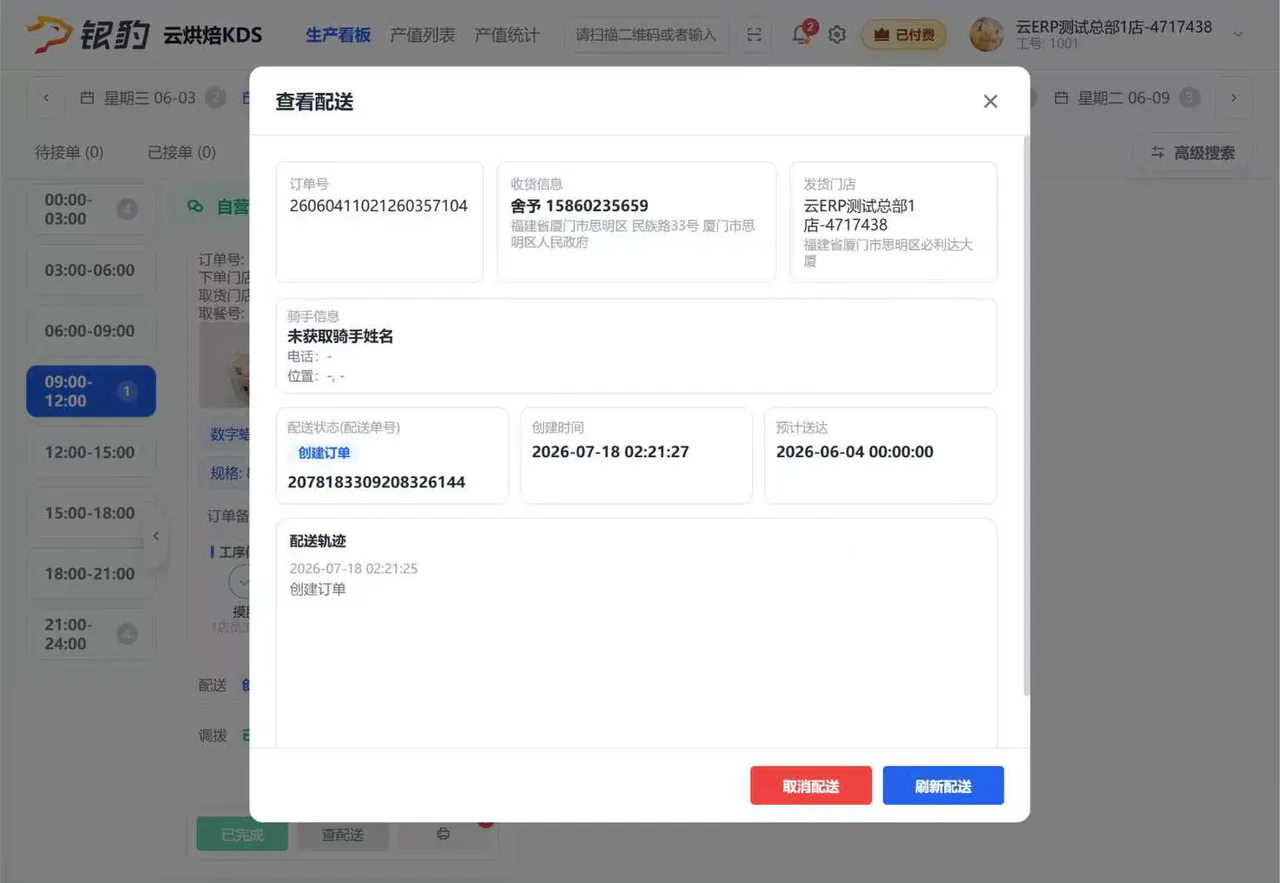Expand the 工序 step chevron circle
Viewport: 1280px width, 883px height.
240,581
